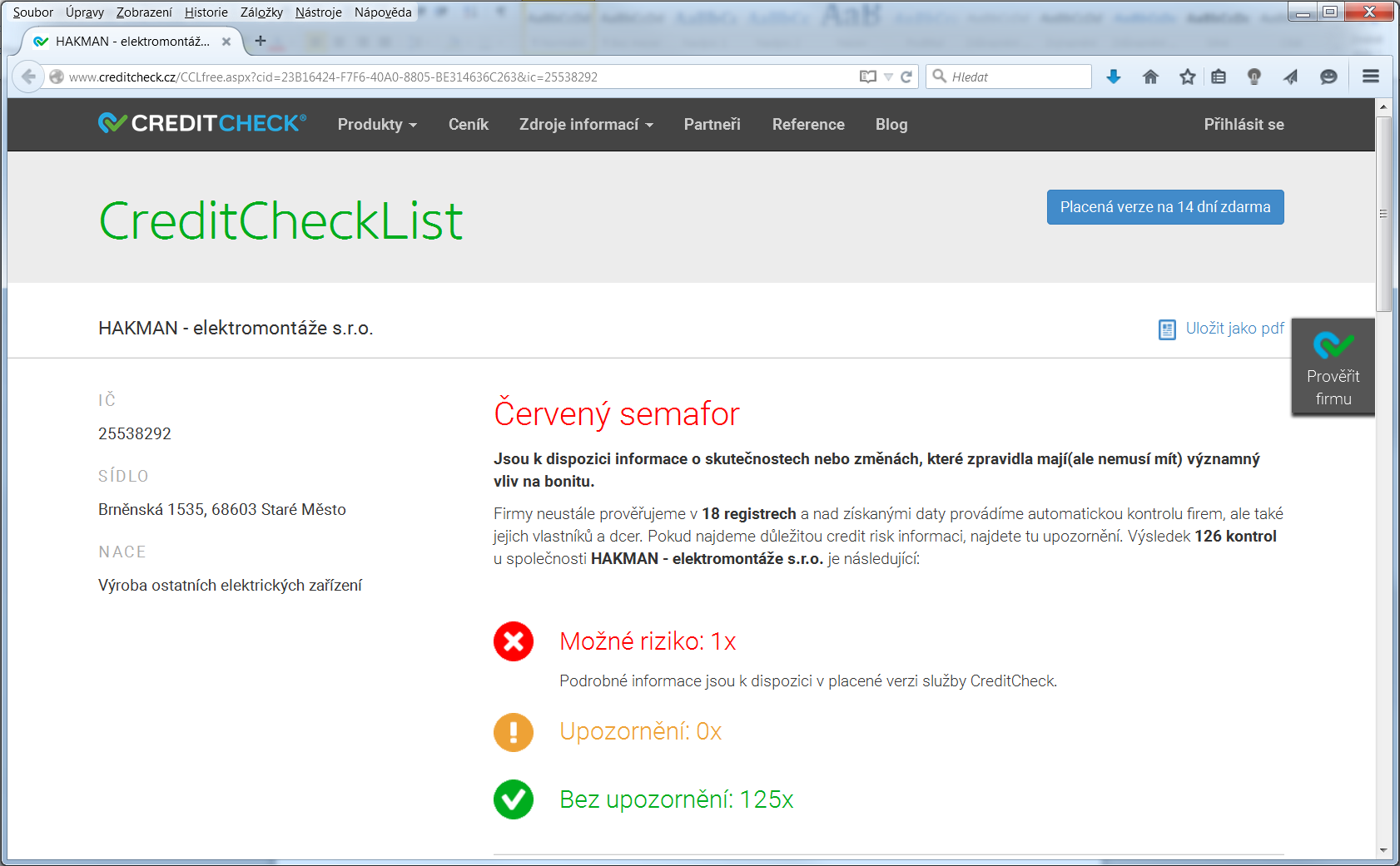Go to the browser home page icon
1400x866 pixels.
click(1151, 77)
